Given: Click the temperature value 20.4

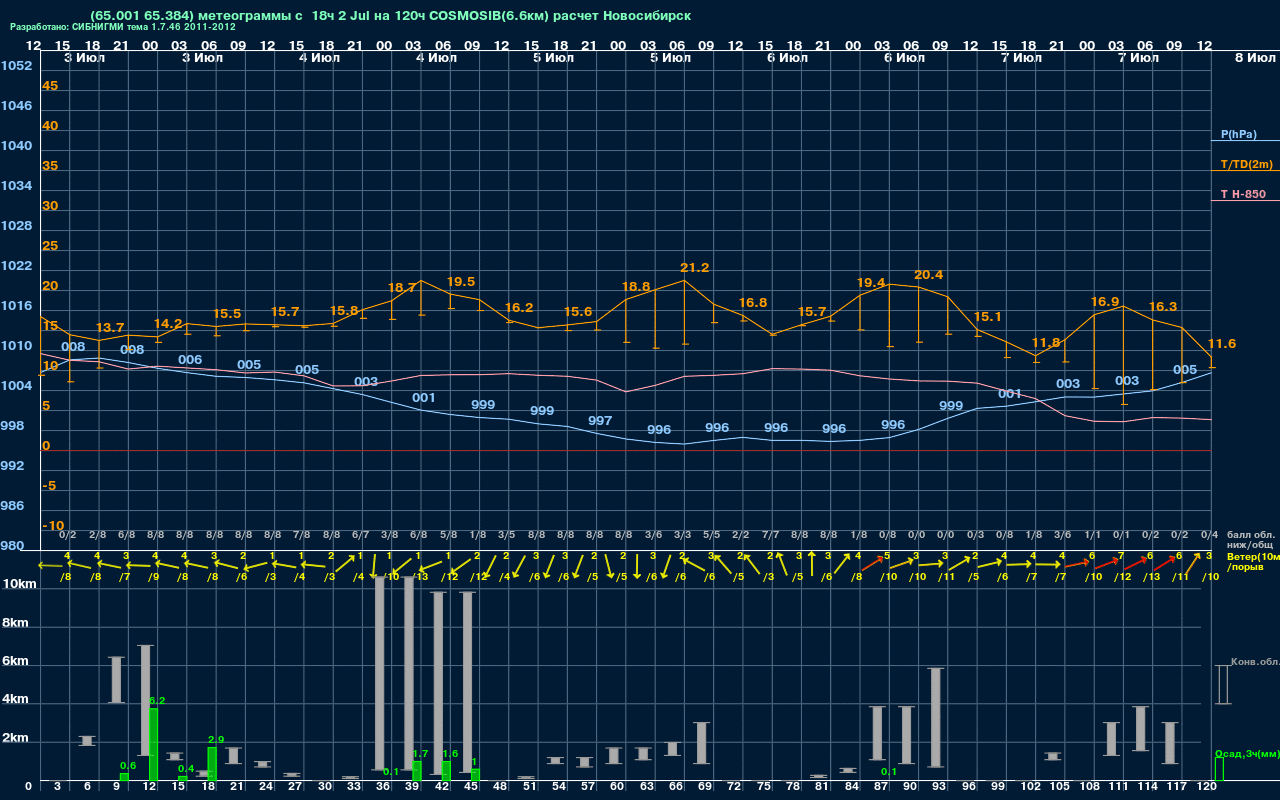Looking at the screenshot, I should pyautogui.click(x=928, y=274).
